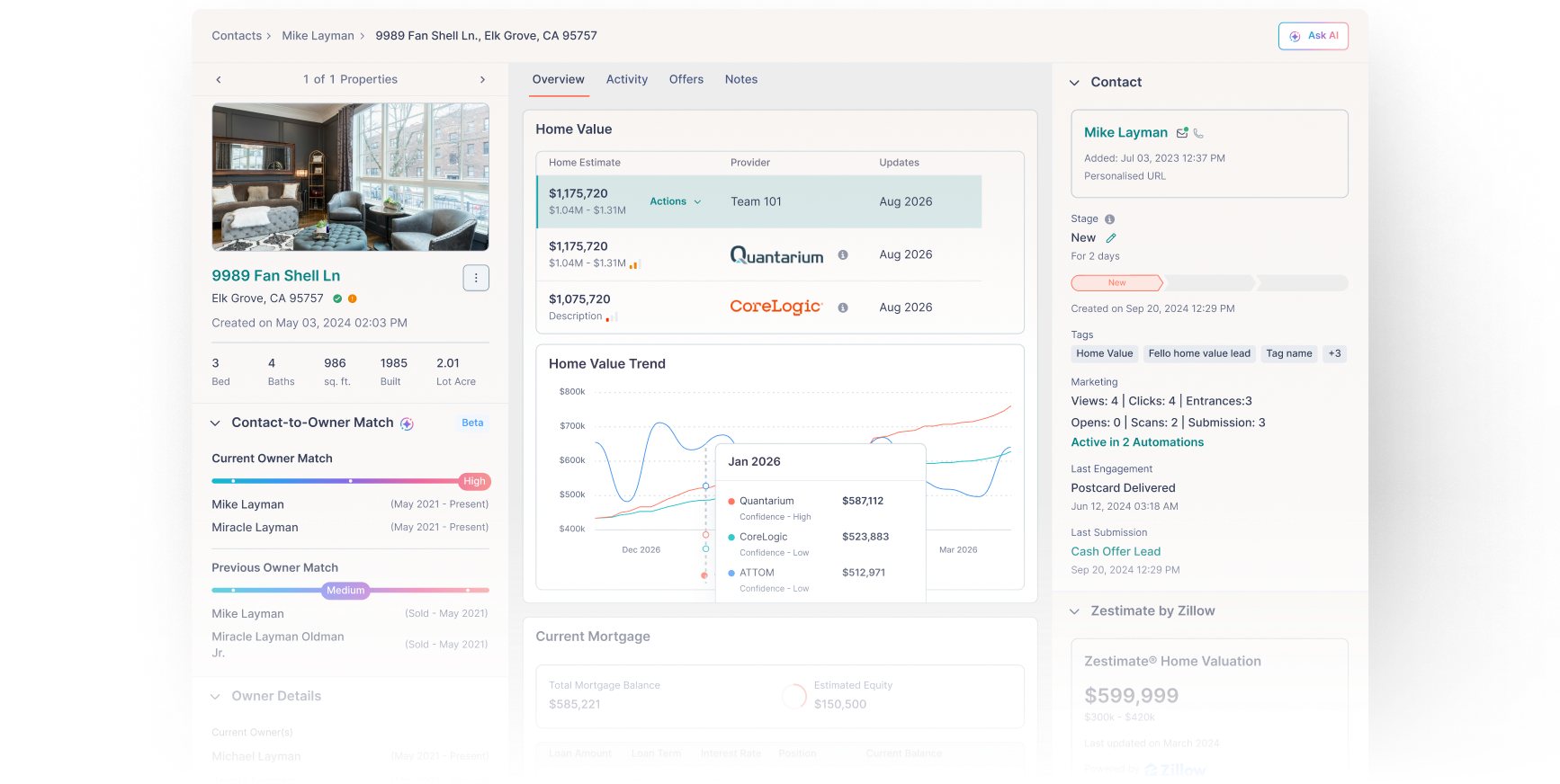Click Mike Layman previous owner (Sold - May 2021)
The width and height of the screenshot is (1560, 784).
coord(350,614)
